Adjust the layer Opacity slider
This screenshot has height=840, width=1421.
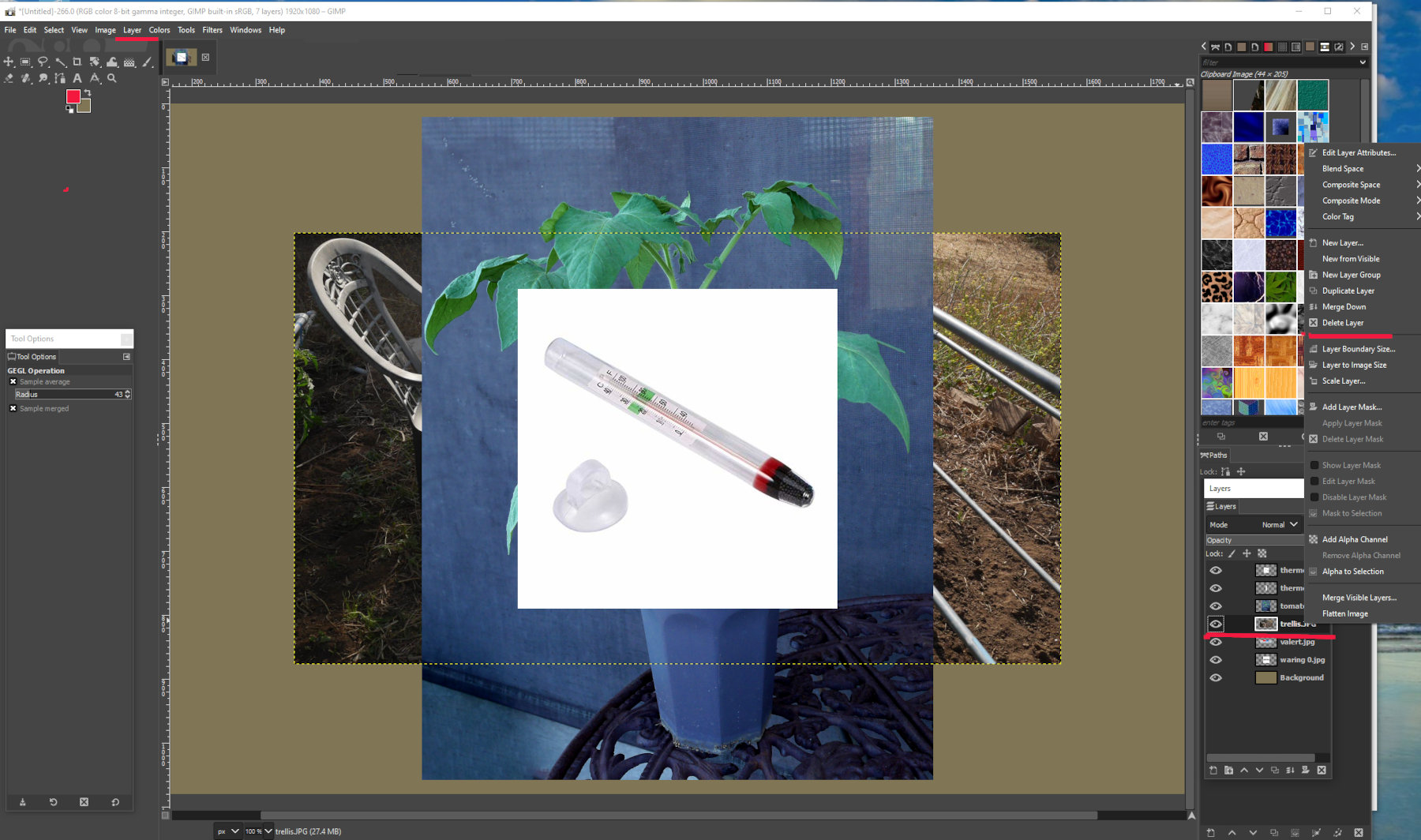pos(1254,540)
